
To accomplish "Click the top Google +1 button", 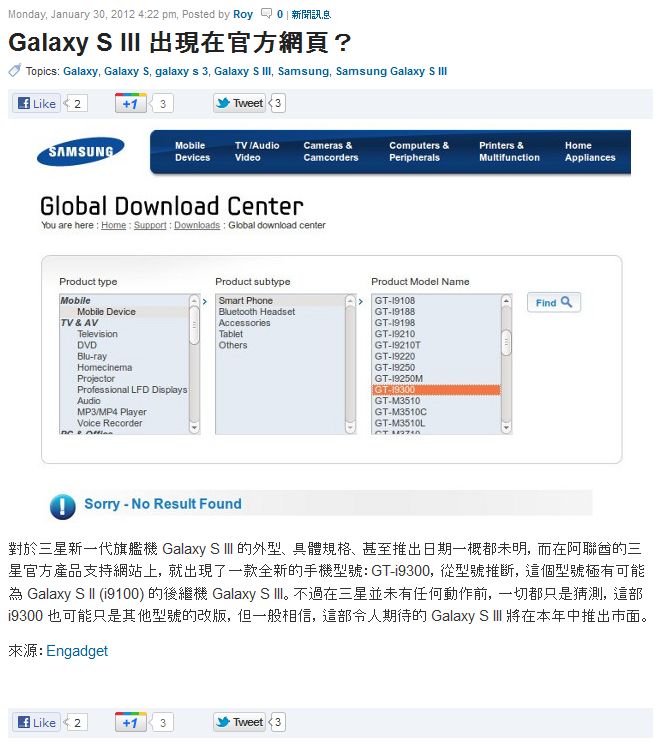I will point(130,103).
